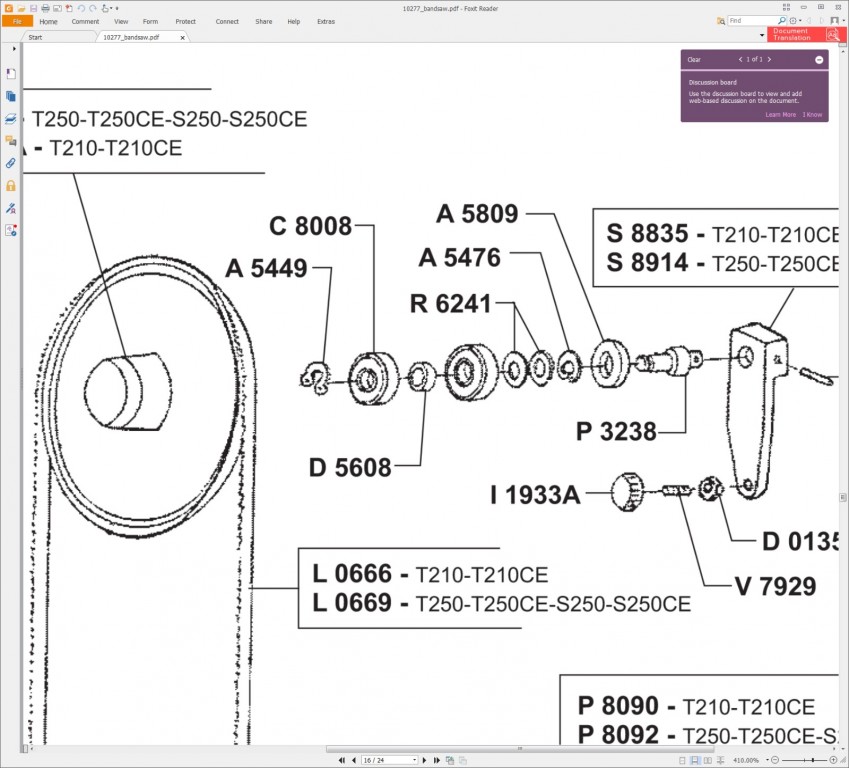849x768 pixels.
Task: Jump to first page in status bar
Action: (342, 760)
